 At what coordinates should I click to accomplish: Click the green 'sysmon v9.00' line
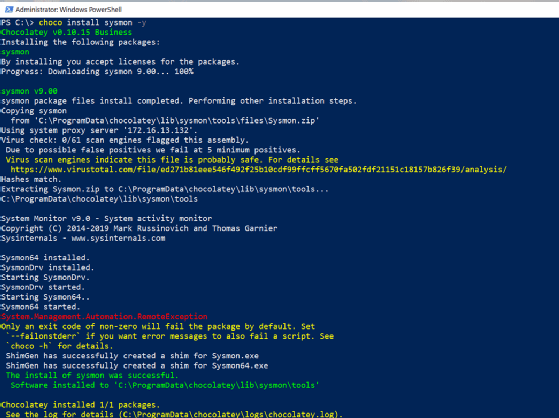point(29,91)
